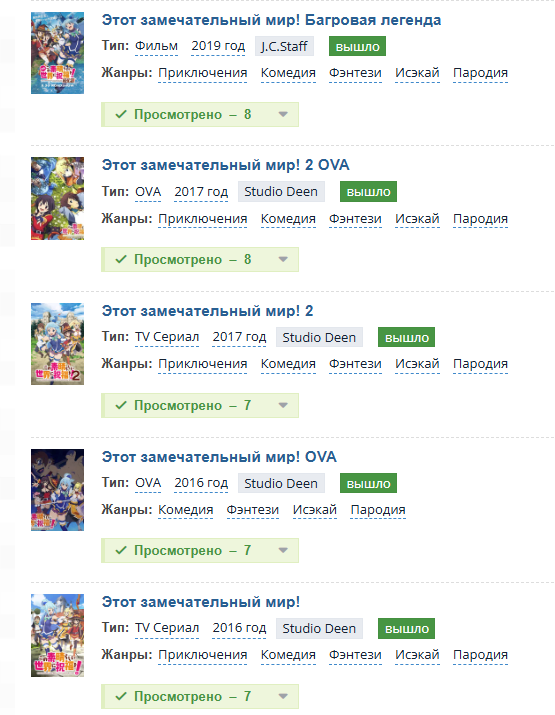Expand status dropdown arrow for 2016 OVA
This screenshot has height=715, width=555.
(x=283, y=550)
